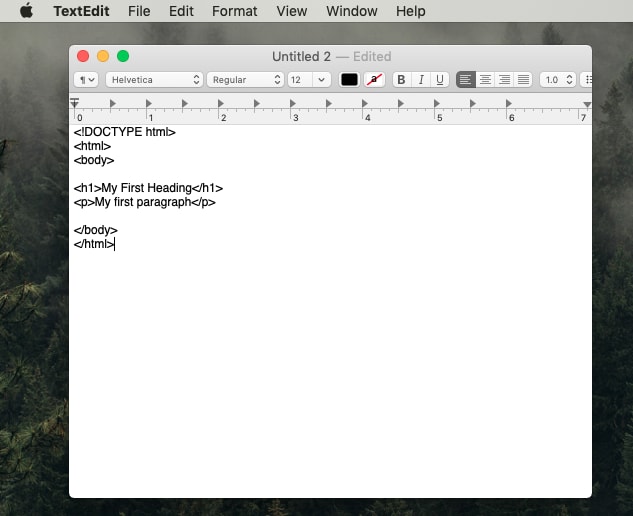Open the 1.0 line spacing dropdown
The height and width of the screenshot is (516, 633).
[x=558, y=80]
